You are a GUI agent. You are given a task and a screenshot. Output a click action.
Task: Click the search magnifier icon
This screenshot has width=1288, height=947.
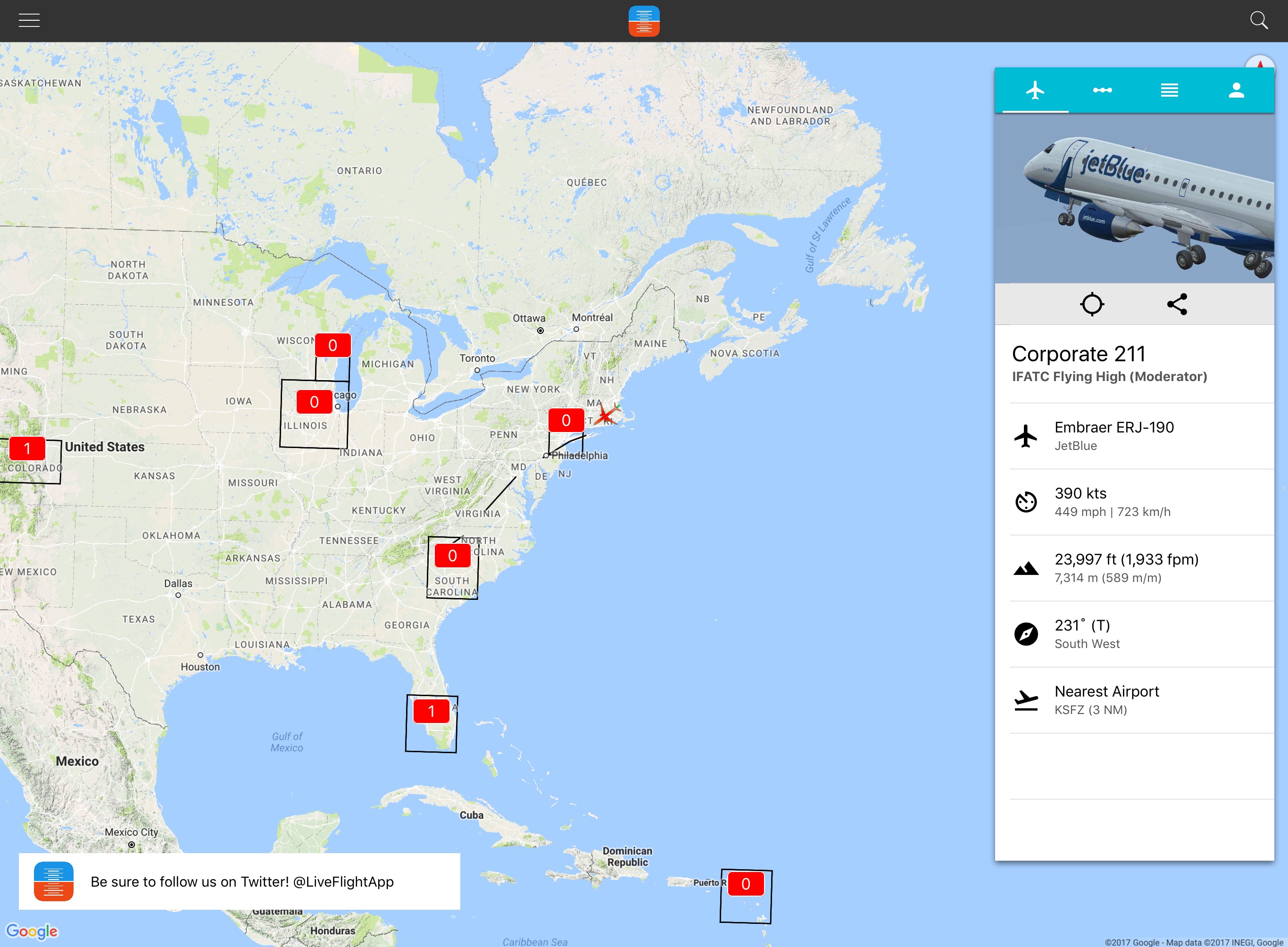click(x=1258, y=21)
